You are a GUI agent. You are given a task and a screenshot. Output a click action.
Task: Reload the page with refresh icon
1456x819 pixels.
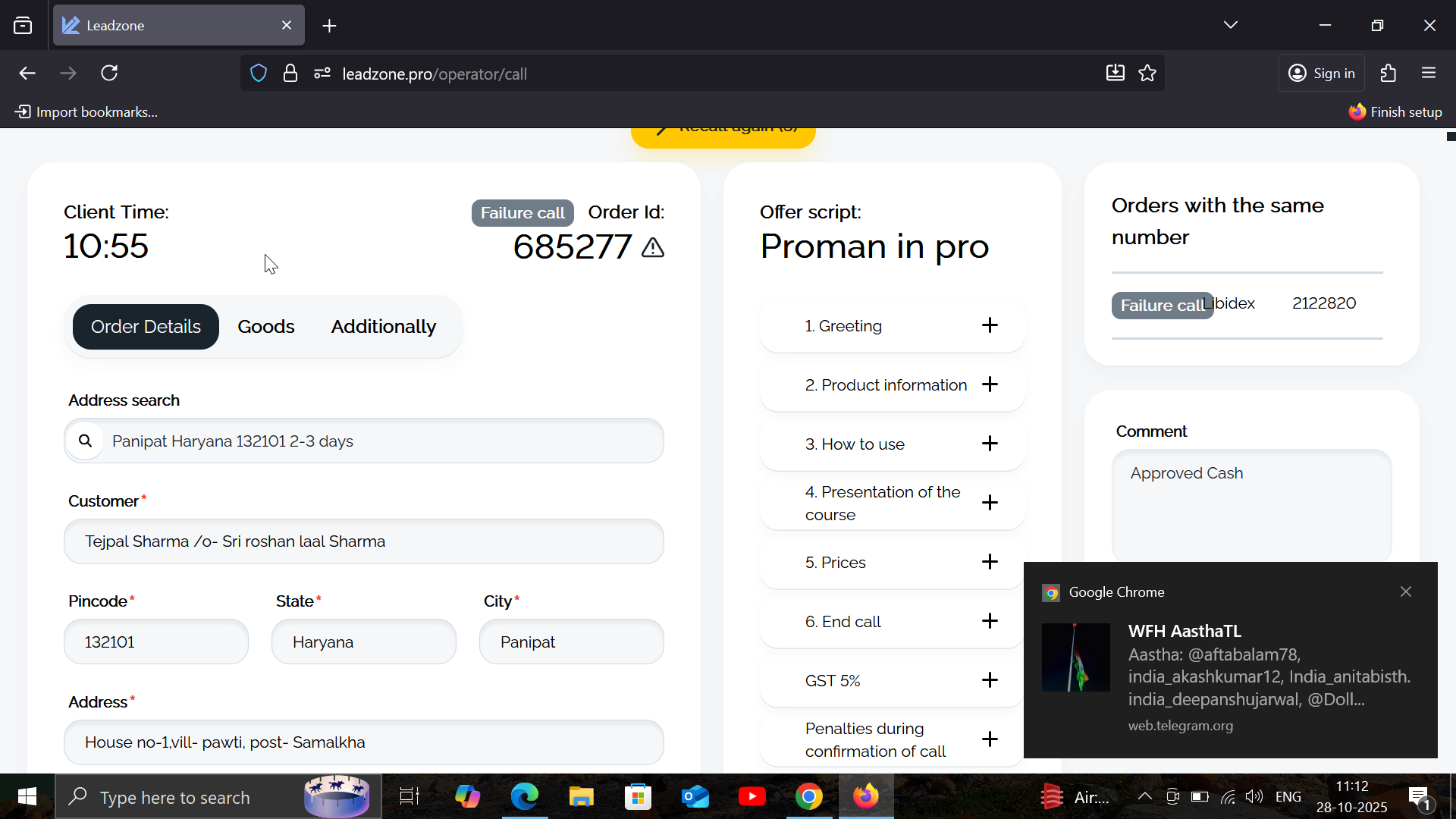pyautogui.click(x=110, y=74)
